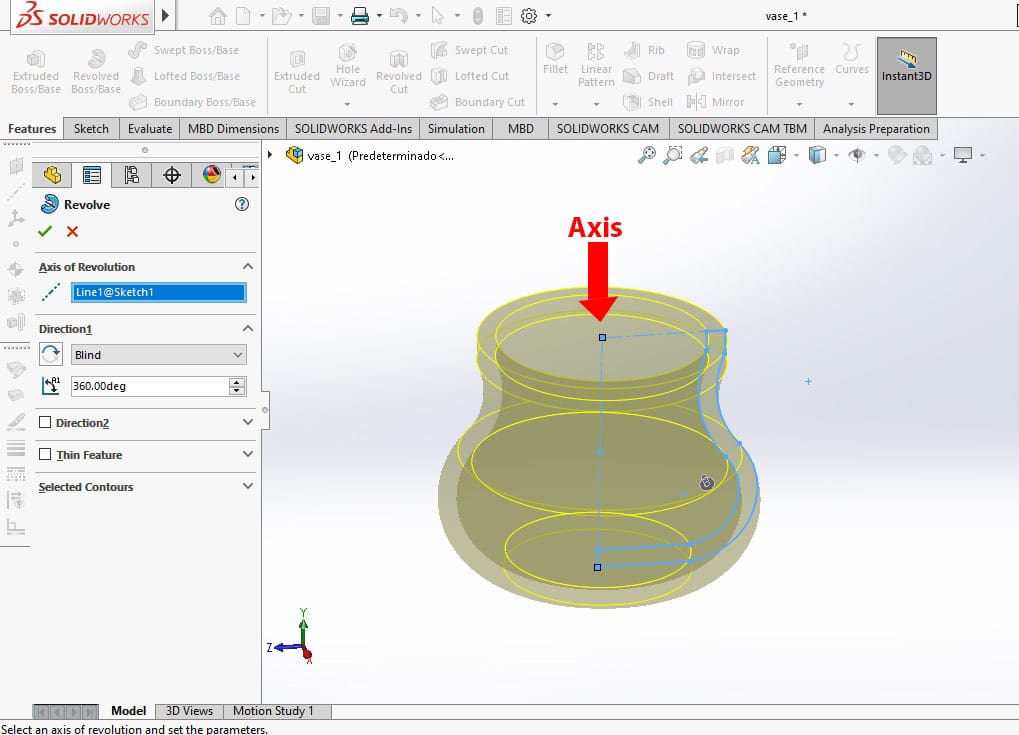Select the Instant3D tool

coord(907,75)
